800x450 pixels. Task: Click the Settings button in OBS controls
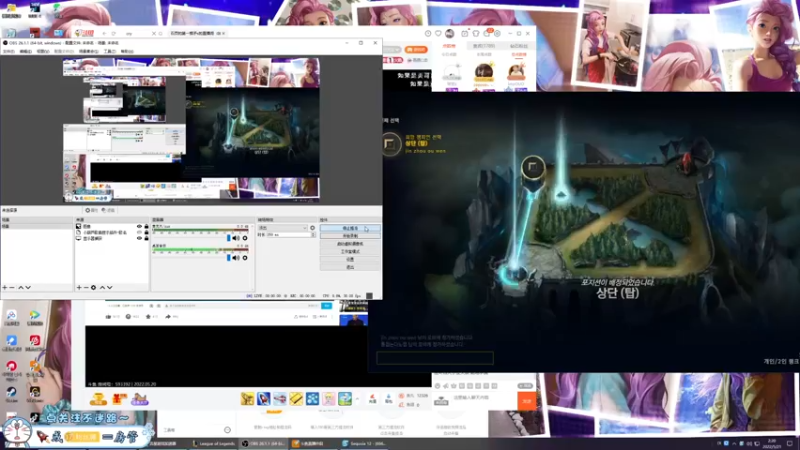[x=350, y=259]
